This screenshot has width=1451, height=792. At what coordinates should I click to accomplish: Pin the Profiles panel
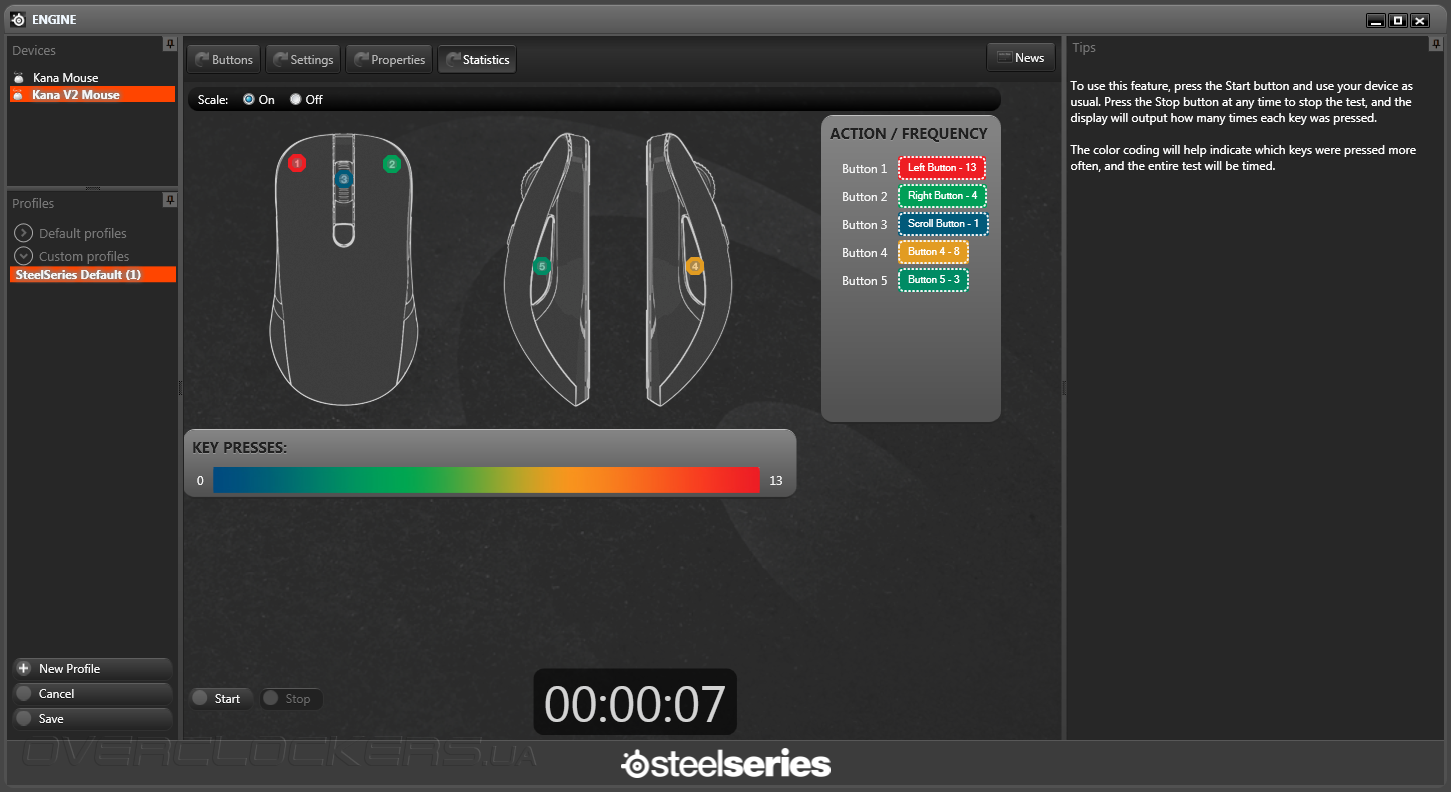pos(170,200)
